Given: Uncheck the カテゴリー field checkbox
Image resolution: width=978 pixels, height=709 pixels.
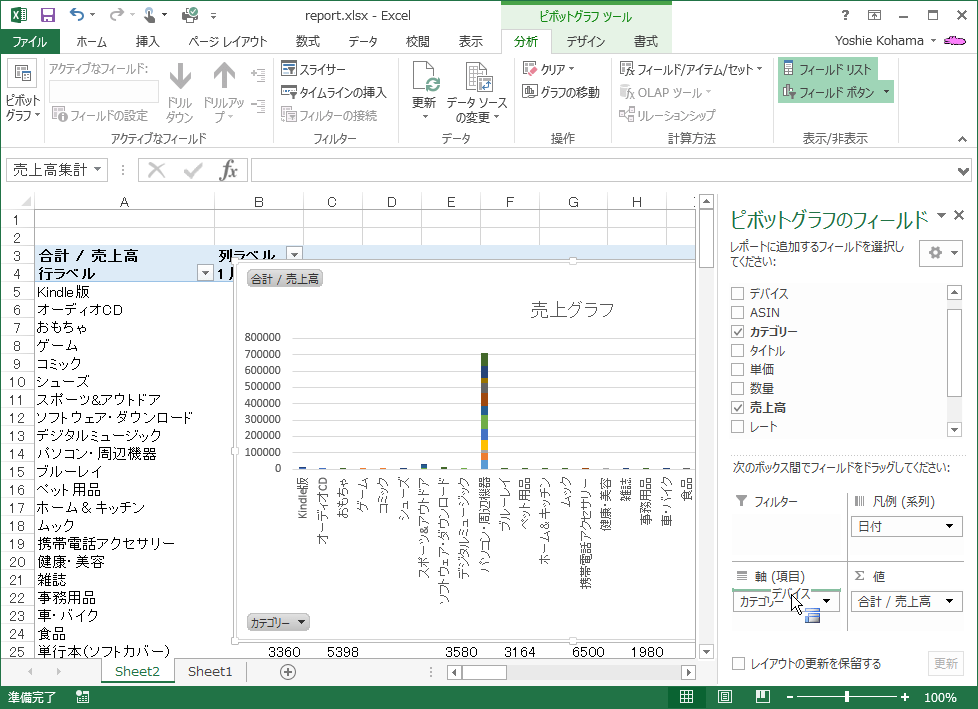Looking at the screenshot, I should pyautogui.click(x=738, y=332).
